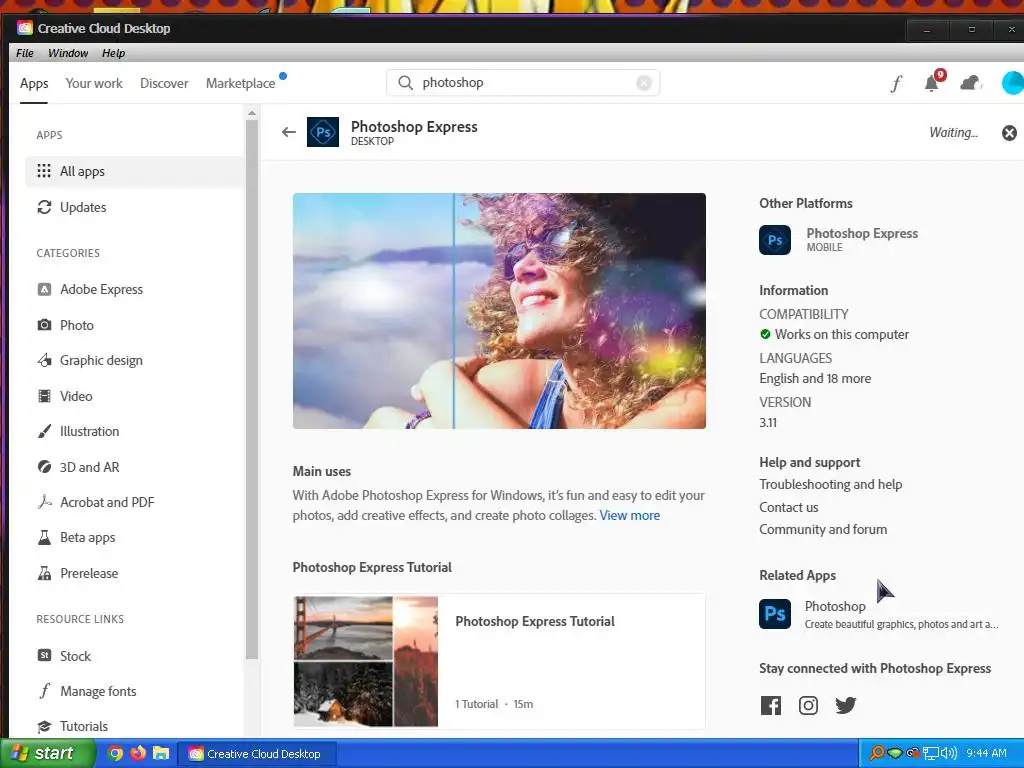
Task: Click the sidebar vertical scrollbar
Action: coord(252,390)
